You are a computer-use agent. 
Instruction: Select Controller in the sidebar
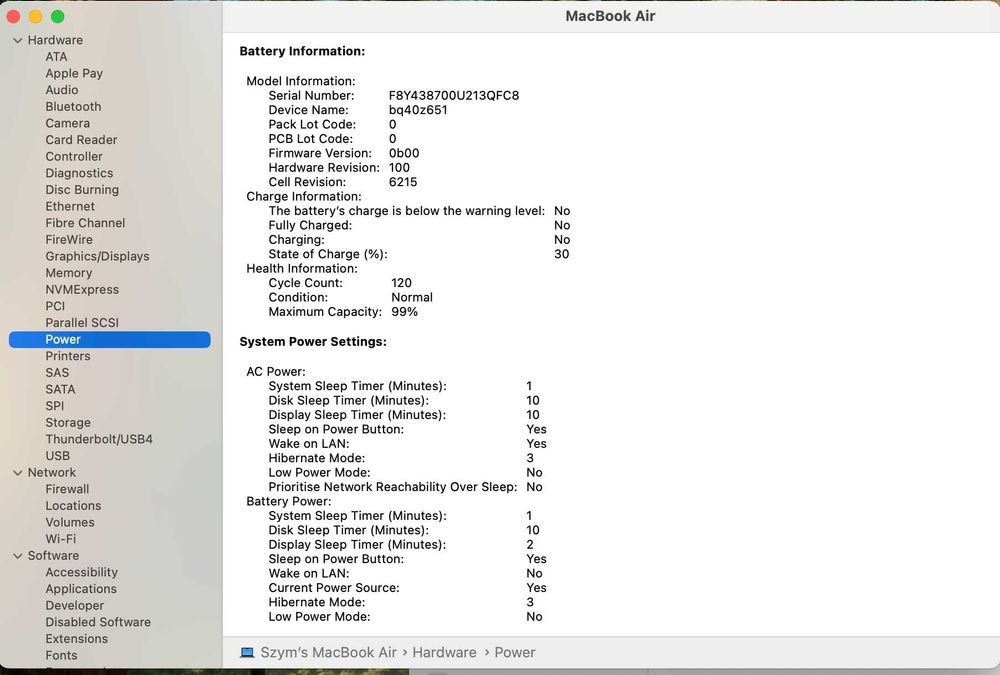pyautogui.click(x=74, y=156)
